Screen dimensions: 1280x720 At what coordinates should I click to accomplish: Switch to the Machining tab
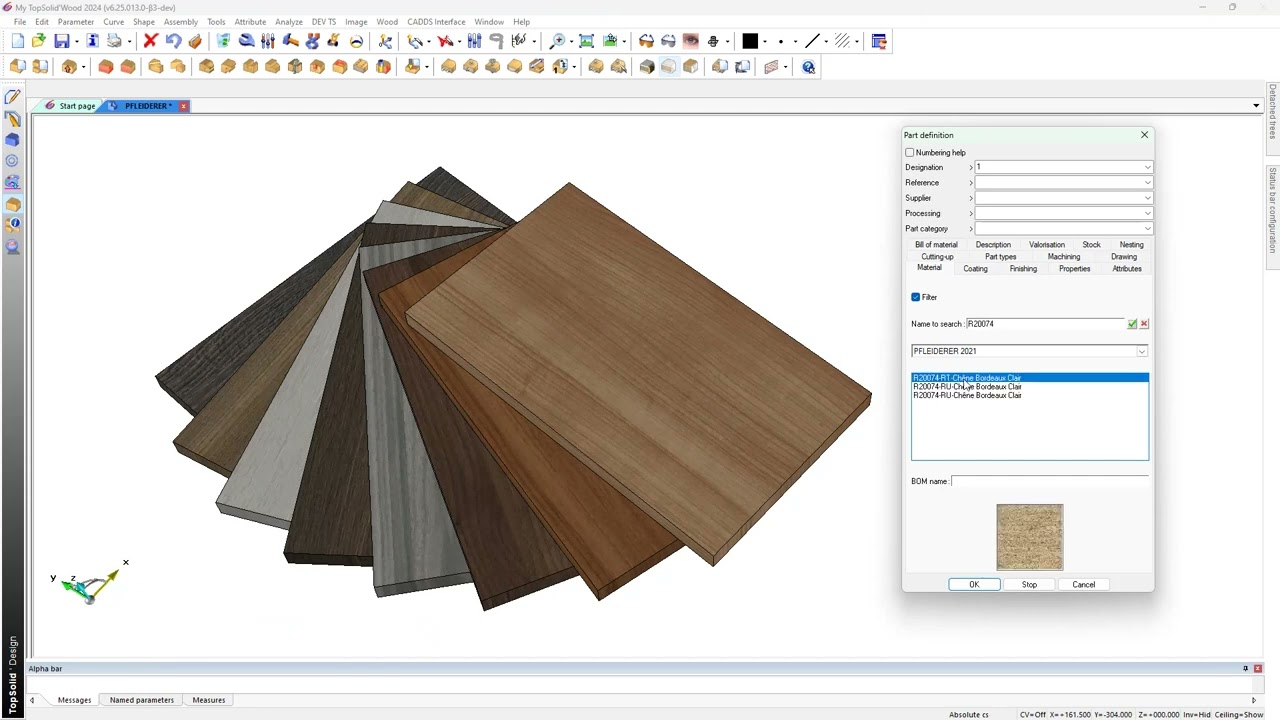[x=1064, y=257]
